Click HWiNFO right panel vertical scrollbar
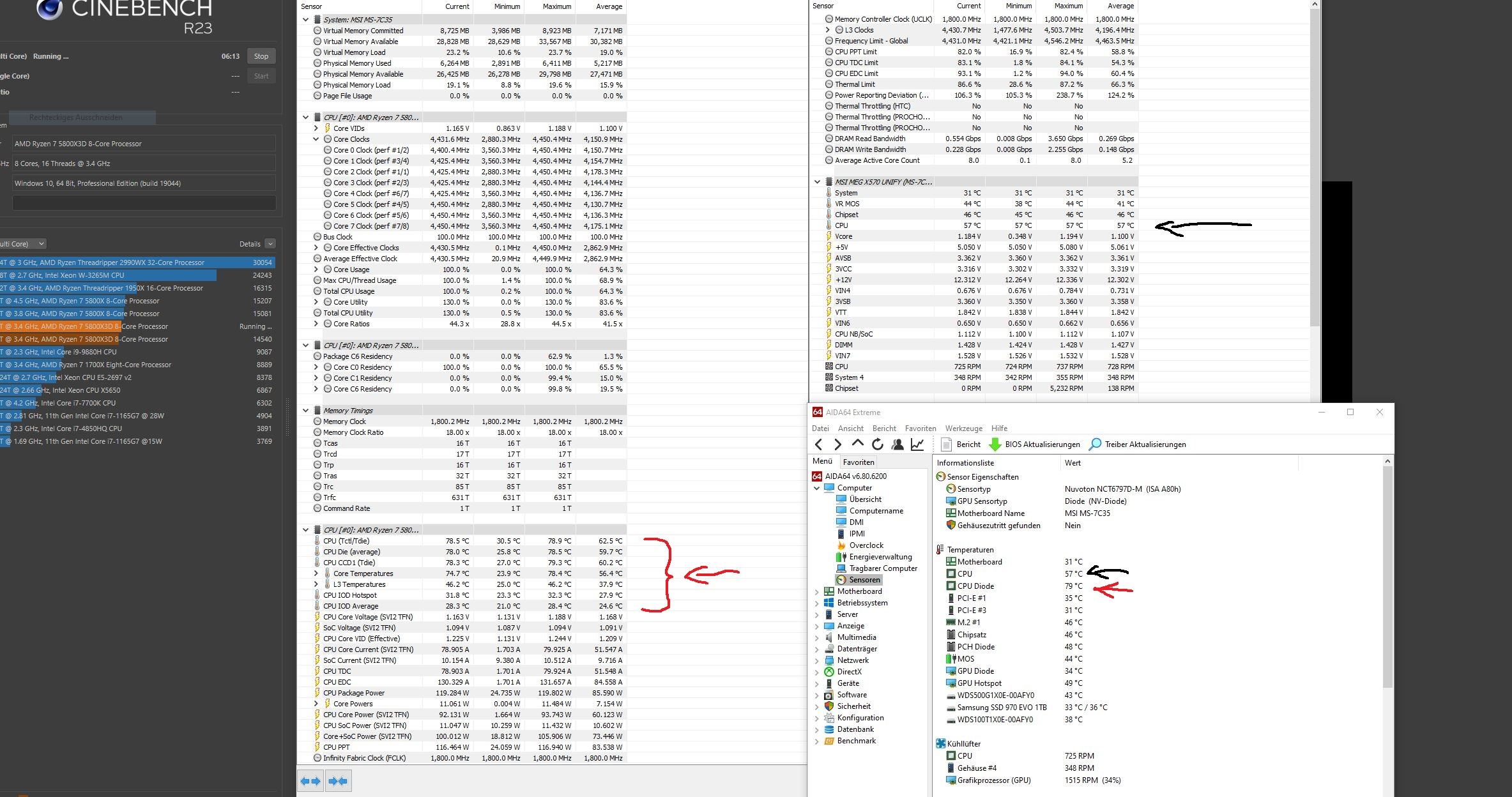1512x797 pixels. 1315,166
